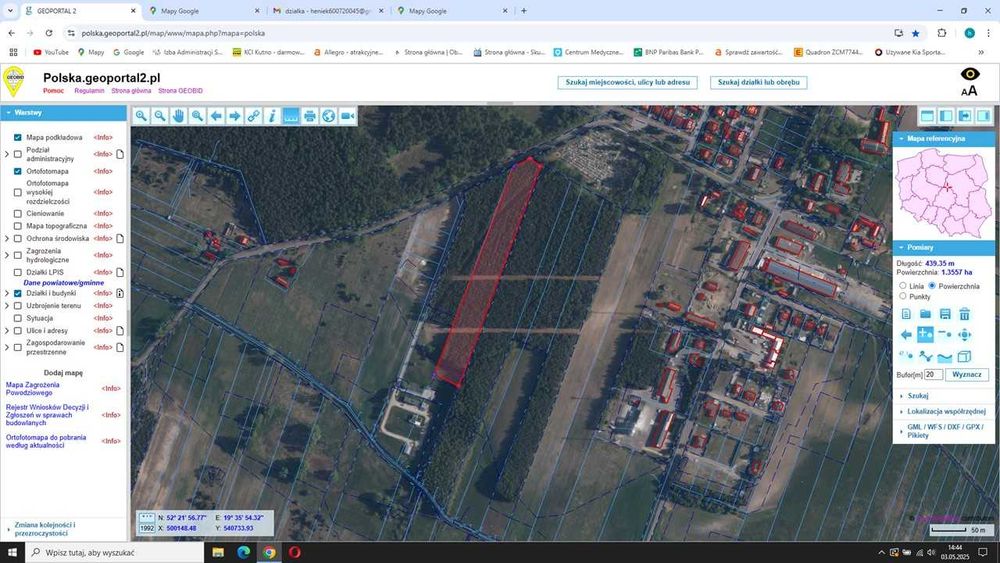Expand Ochrona środowiska sublayers

pyautogui.click(x=7, y=238)
